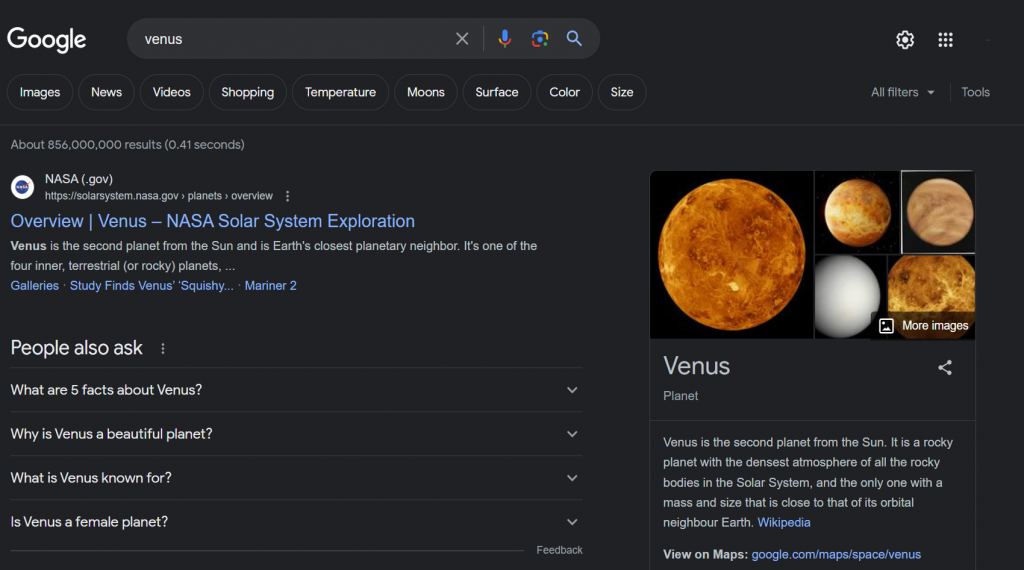
Task: Select the Moons chip
Action: [x=426, y=92]
